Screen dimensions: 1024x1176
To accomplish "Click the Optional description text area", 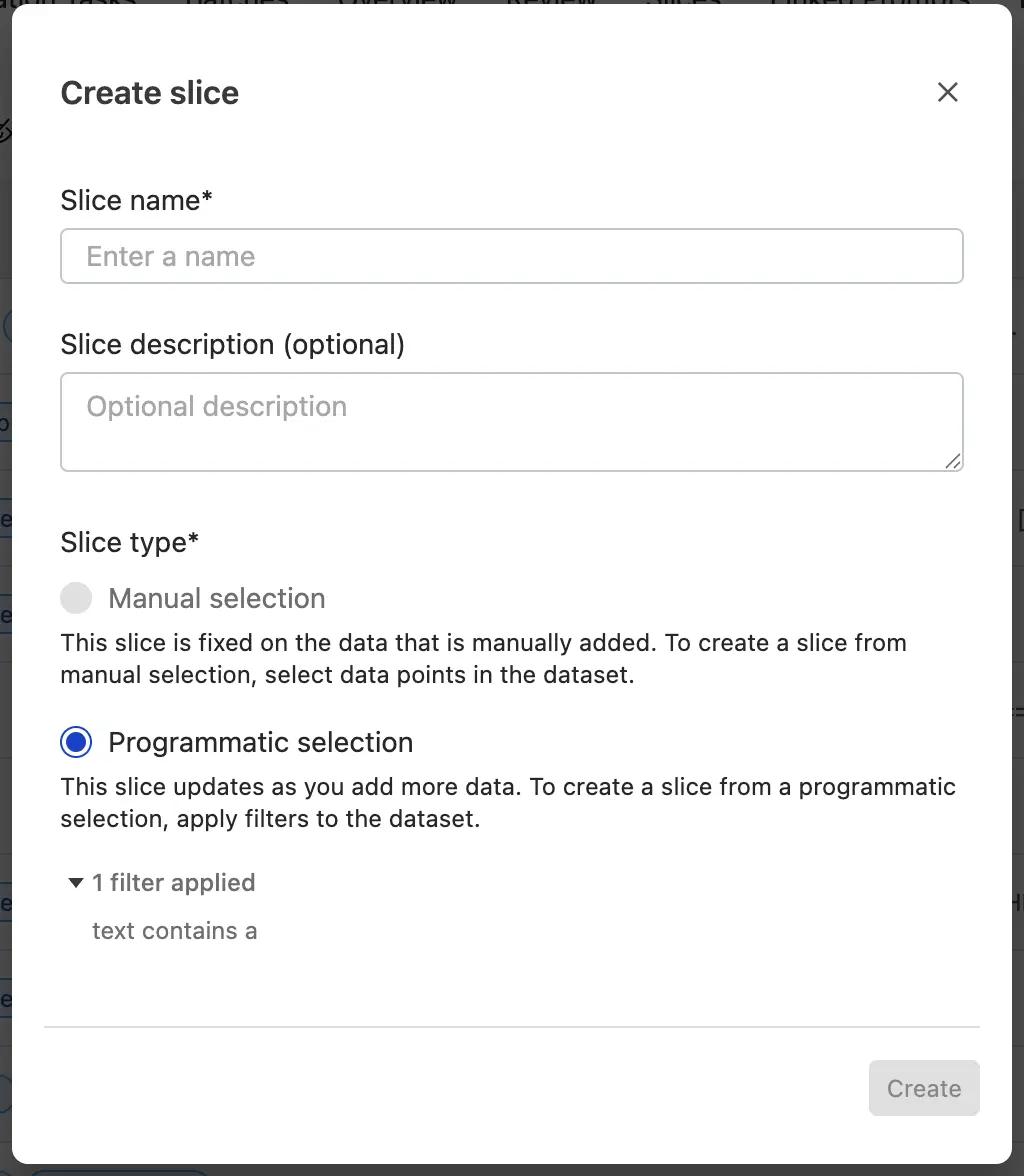I will (x=512, y=421).
